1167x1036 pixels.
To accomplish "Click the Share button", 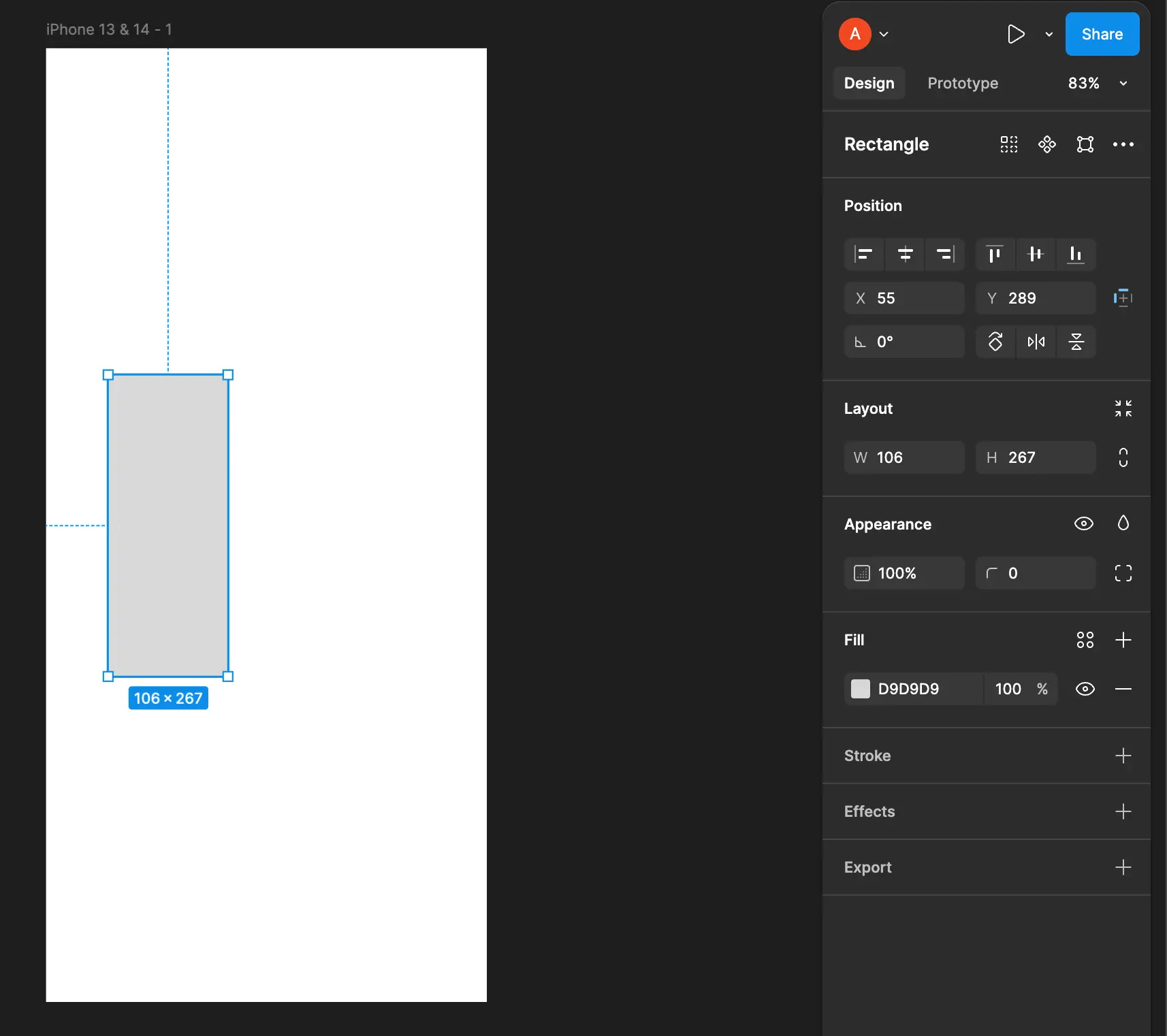I will pyautogui.click(x=1102, y=34).
